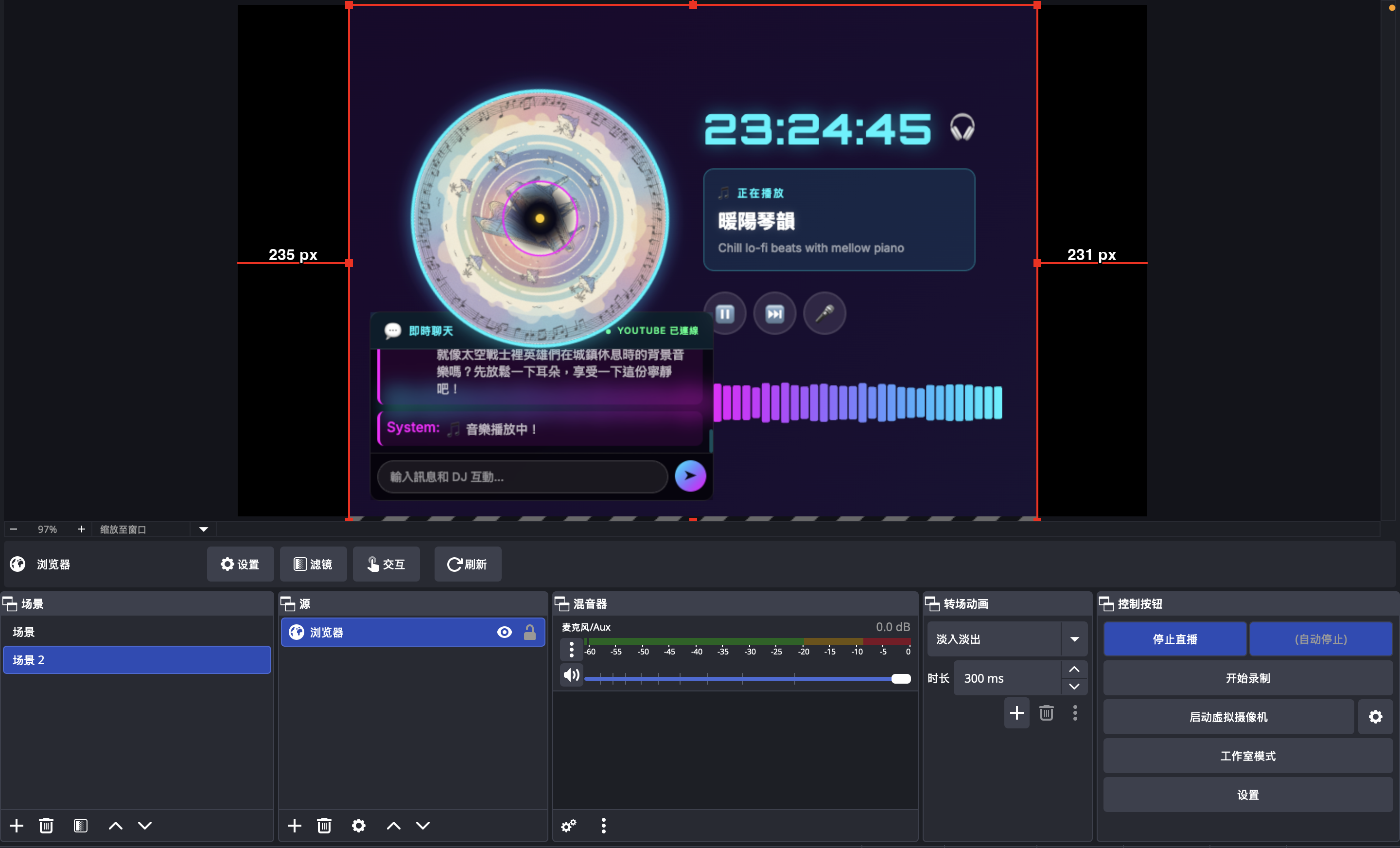Viewport: 1400px width, 848px height.
Task: Open the 滤镜 filters toolbar button
Action: click(313, 564)
